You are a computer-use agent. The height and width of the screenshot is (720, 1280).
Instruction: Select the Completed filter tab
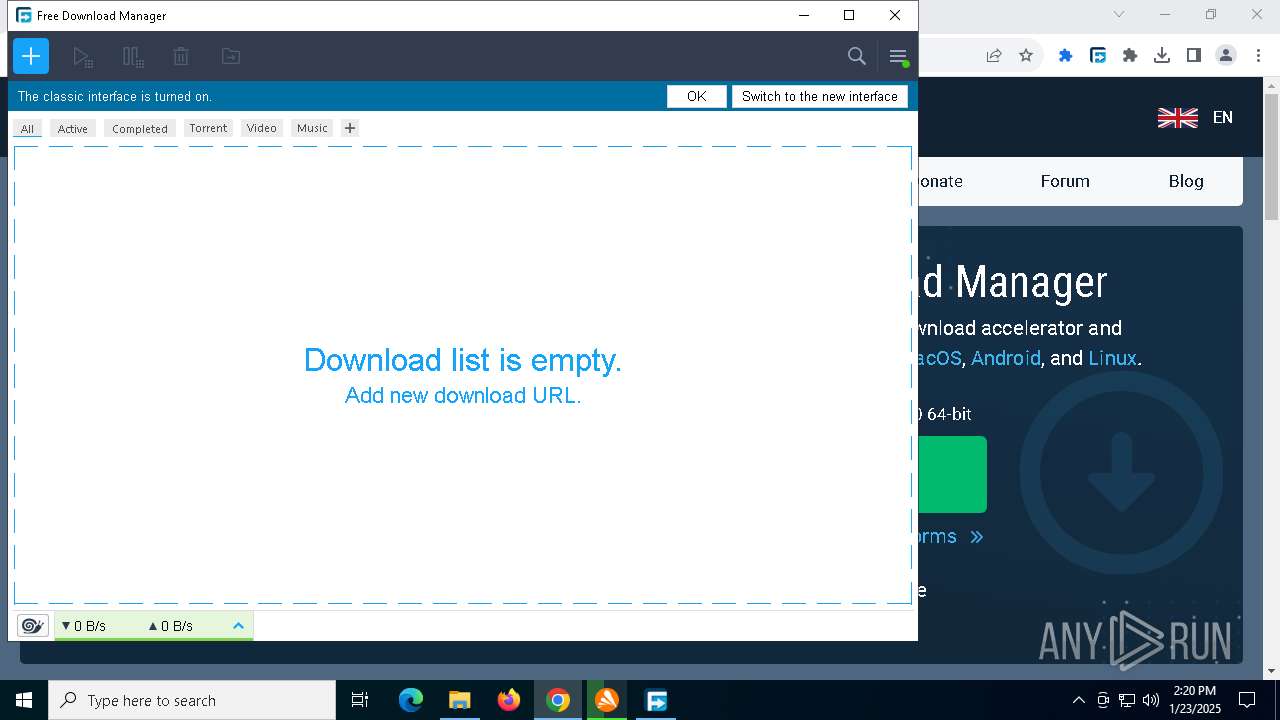point(140,128)
